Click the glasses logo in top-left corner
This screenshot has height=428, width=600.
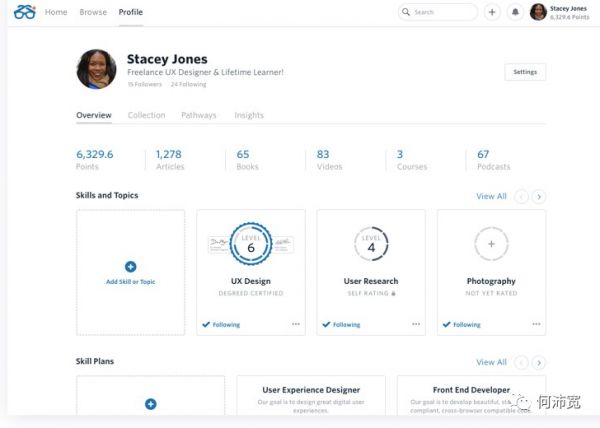(25, 12)
